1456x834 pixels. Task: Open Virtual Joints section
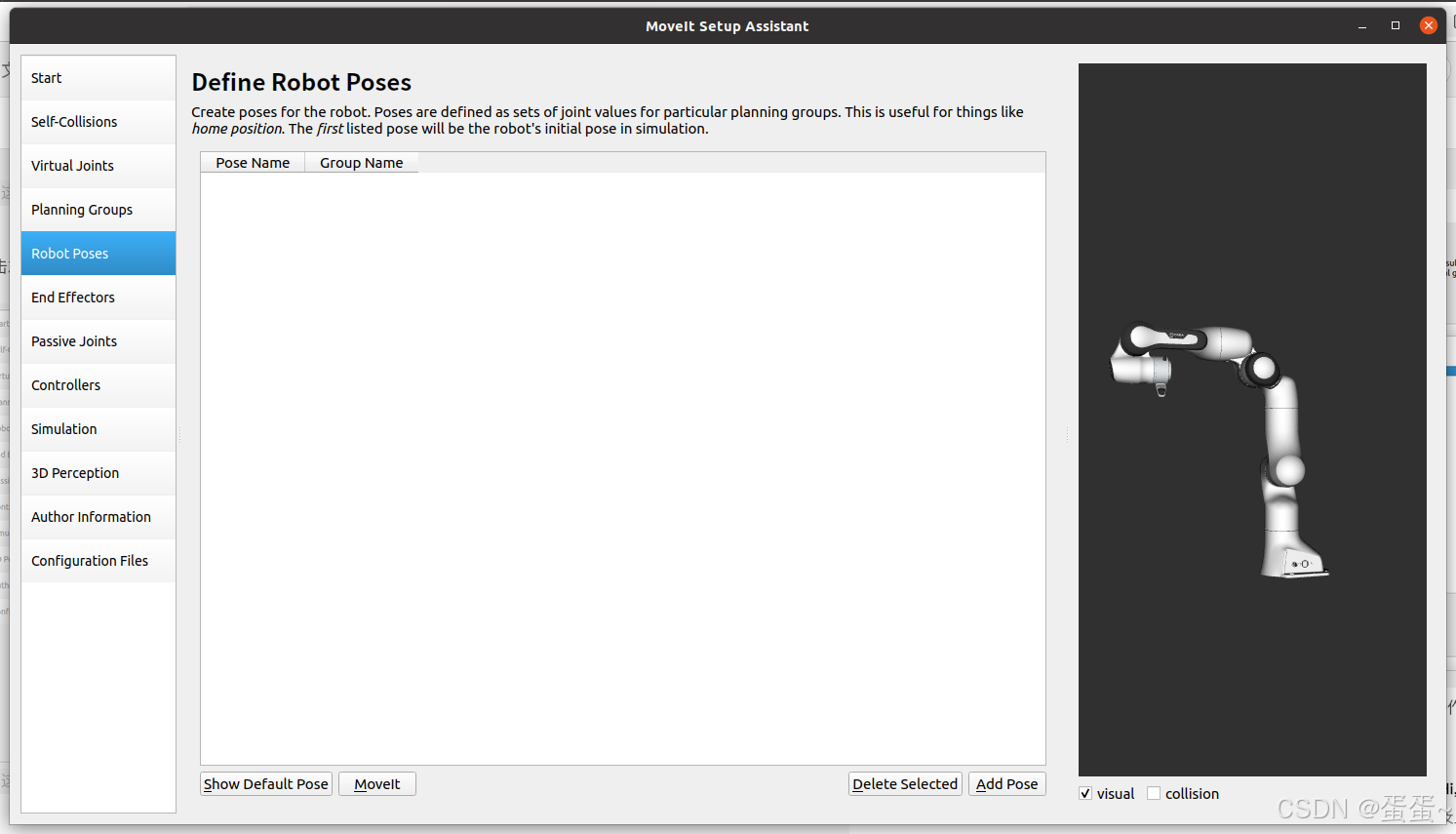coord(98,166)
